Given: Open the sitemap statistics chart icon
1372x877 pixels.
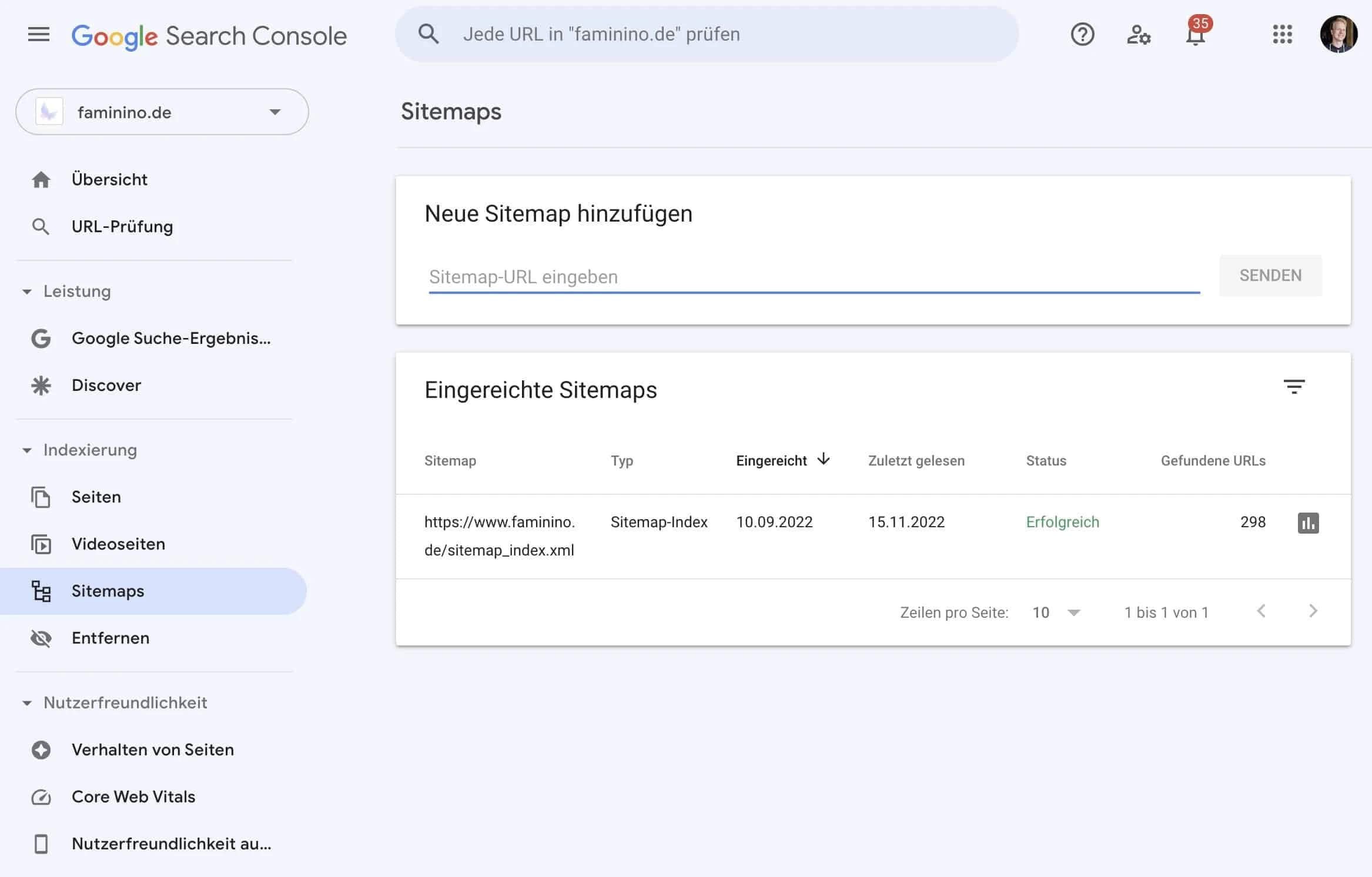Looking at the screenshot, I should coord(1309,523).
